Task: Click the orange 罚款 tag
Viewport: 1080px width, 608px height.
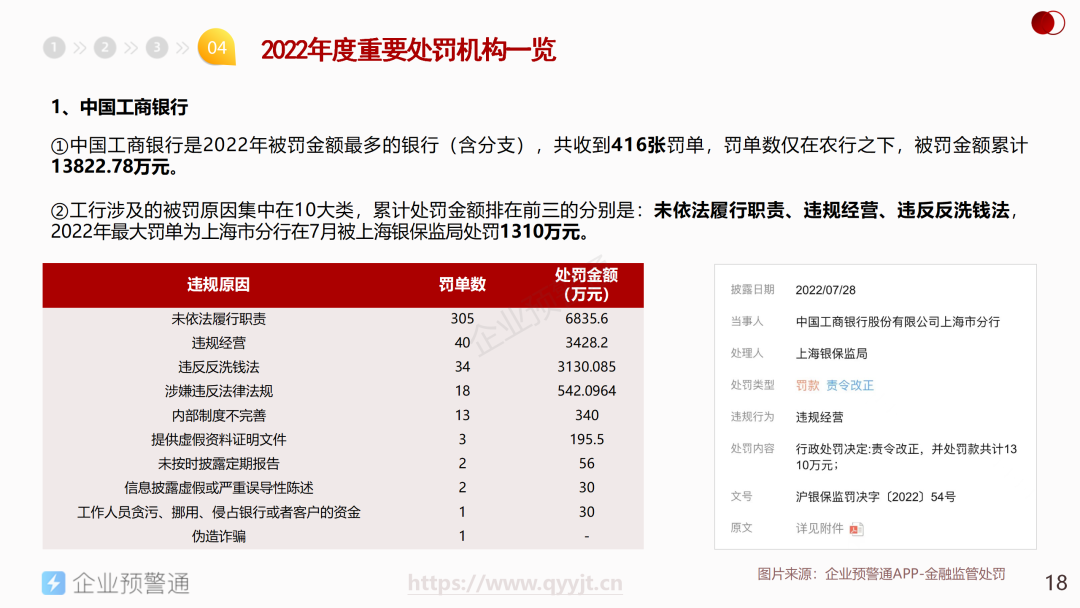Action: [x=807, y=385]
